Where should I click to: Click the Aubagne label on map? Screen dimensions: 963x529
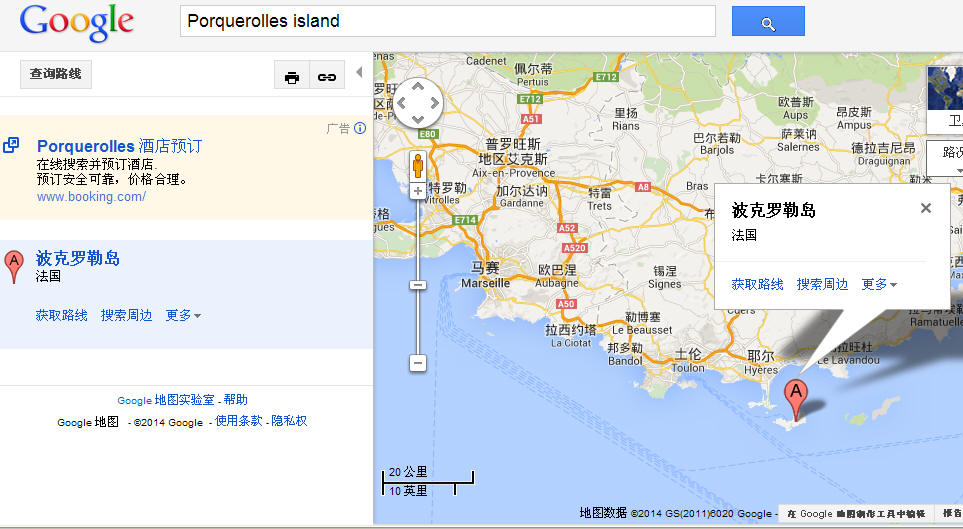[556, 283]
